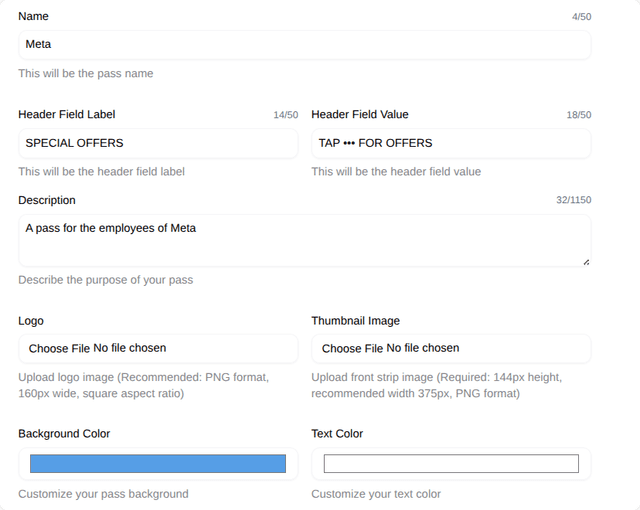Click the "Text Color" label
Screen dimensions: 640x510
(x=337, y=434)
